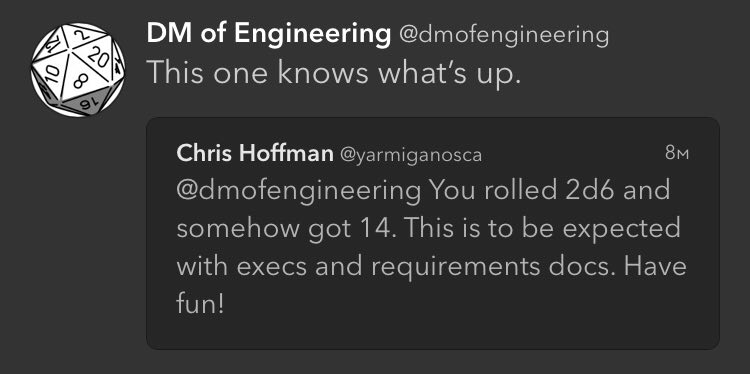This screenshot has height=374, width=750.
Task: Open the d20 dice profile avatar
Action: click(x=78, y=70)
